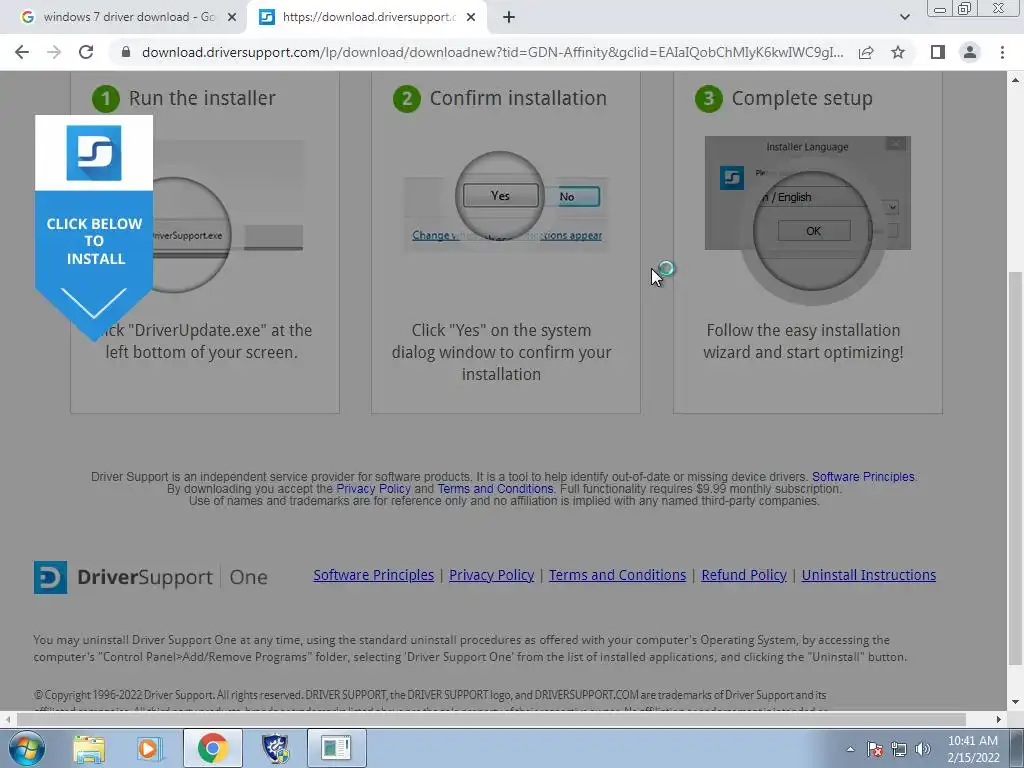Click 'Confirm installation' step heading
Viewport: 1024px width, 768px height.
click(x=518, y=98)
